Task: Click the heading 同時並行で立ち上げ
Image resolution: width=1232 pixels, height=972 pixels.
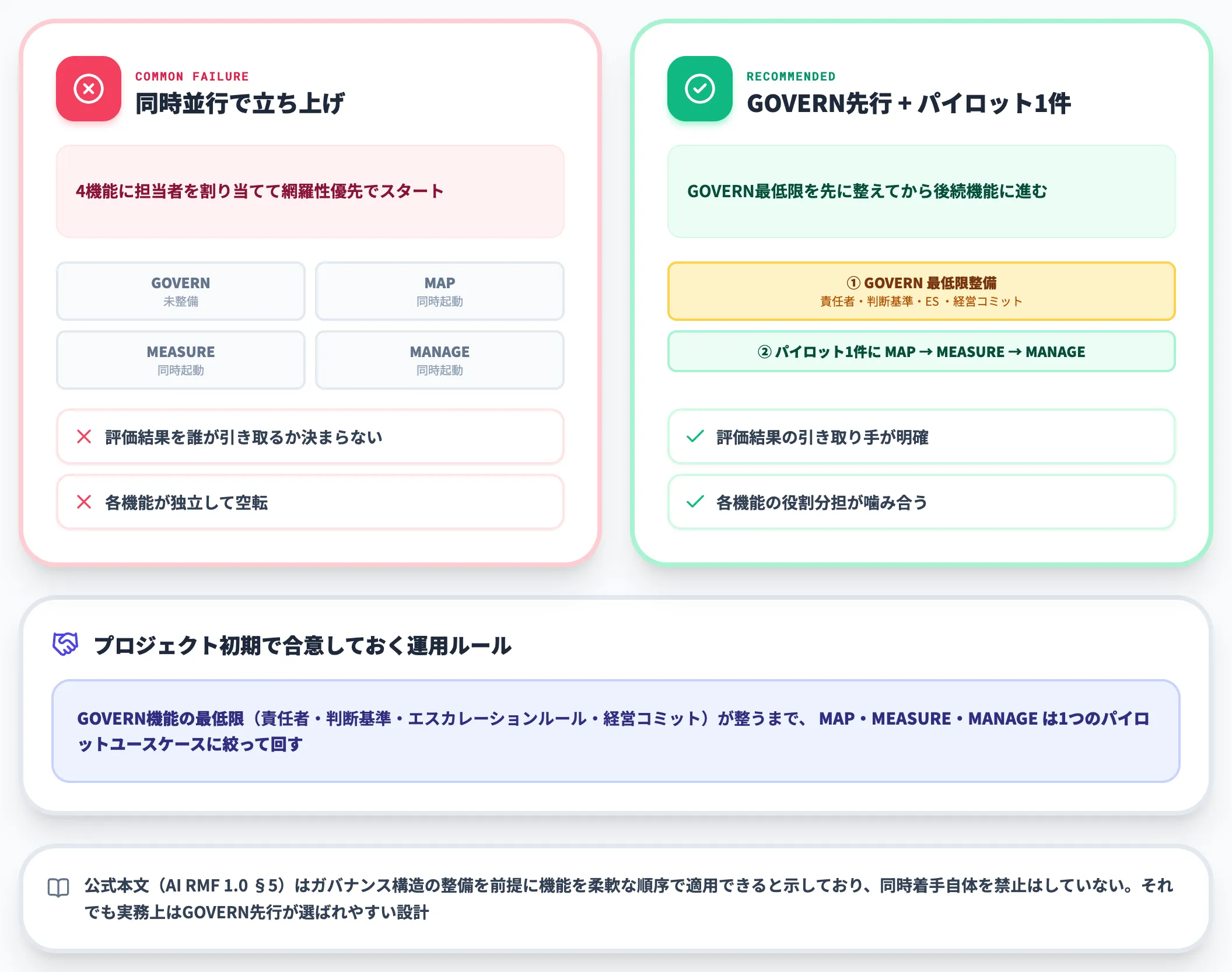Action: 240,103
